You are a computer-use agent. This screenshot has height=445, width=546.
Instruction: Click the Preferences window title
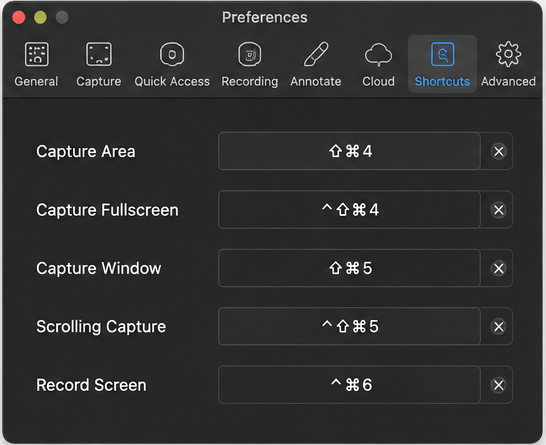265,17
